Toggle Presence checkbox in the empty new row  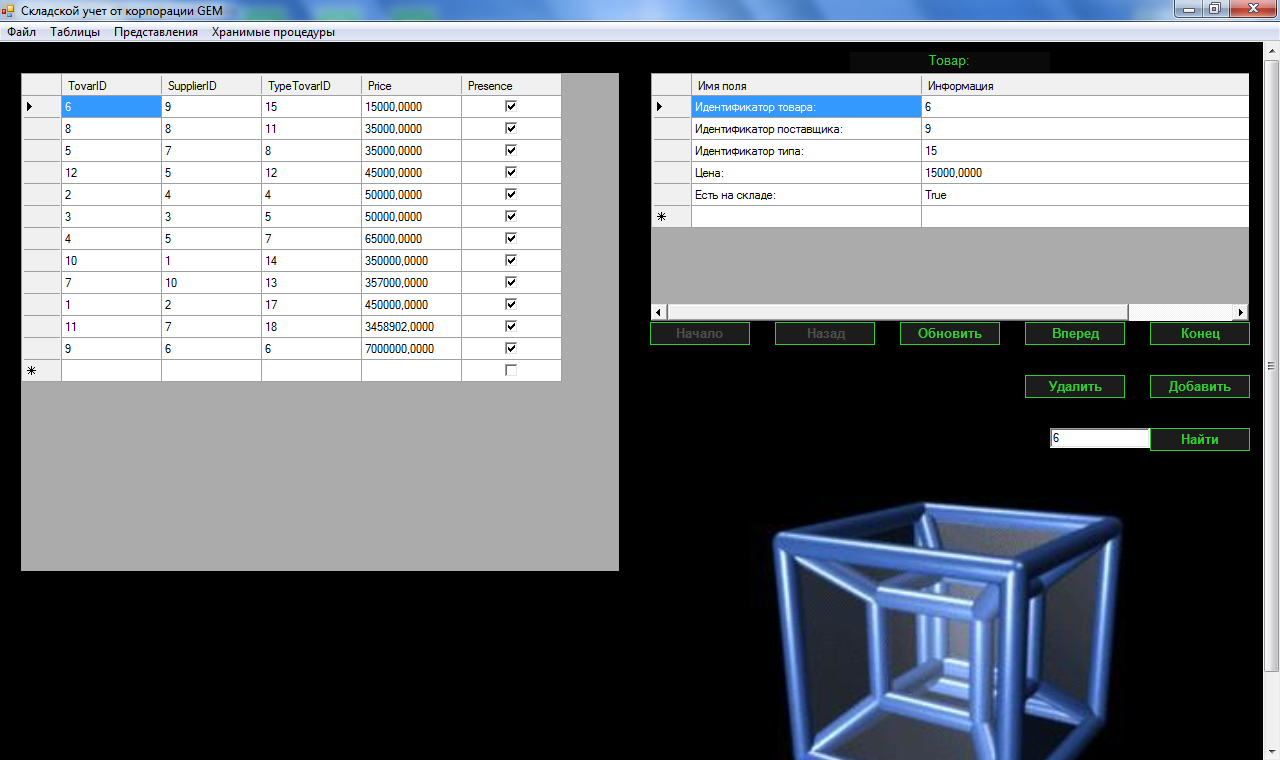click(x=511, y=370)
